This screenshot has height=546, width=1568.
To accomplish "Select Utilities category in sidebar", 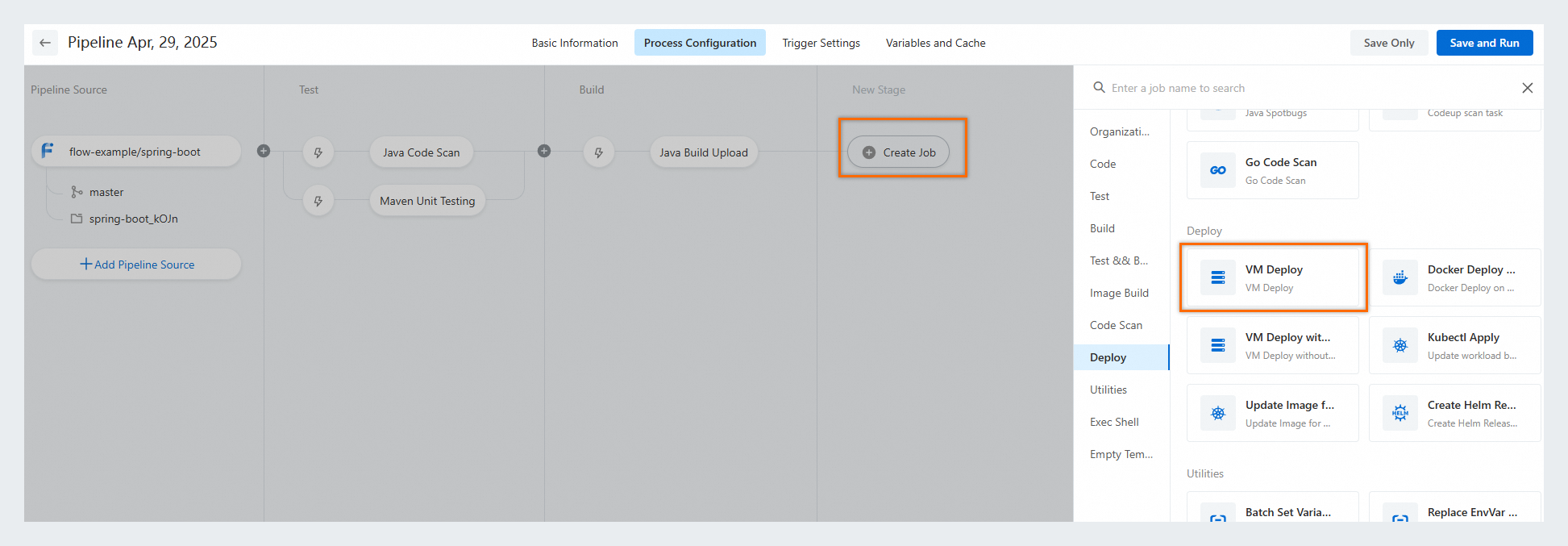I will click(1121, 390).
